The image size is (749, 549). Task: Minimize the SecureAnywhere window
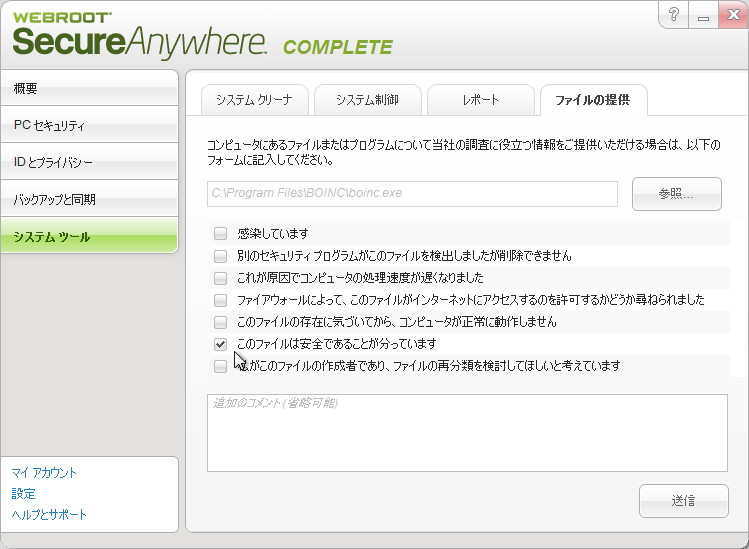coord(703,15)
